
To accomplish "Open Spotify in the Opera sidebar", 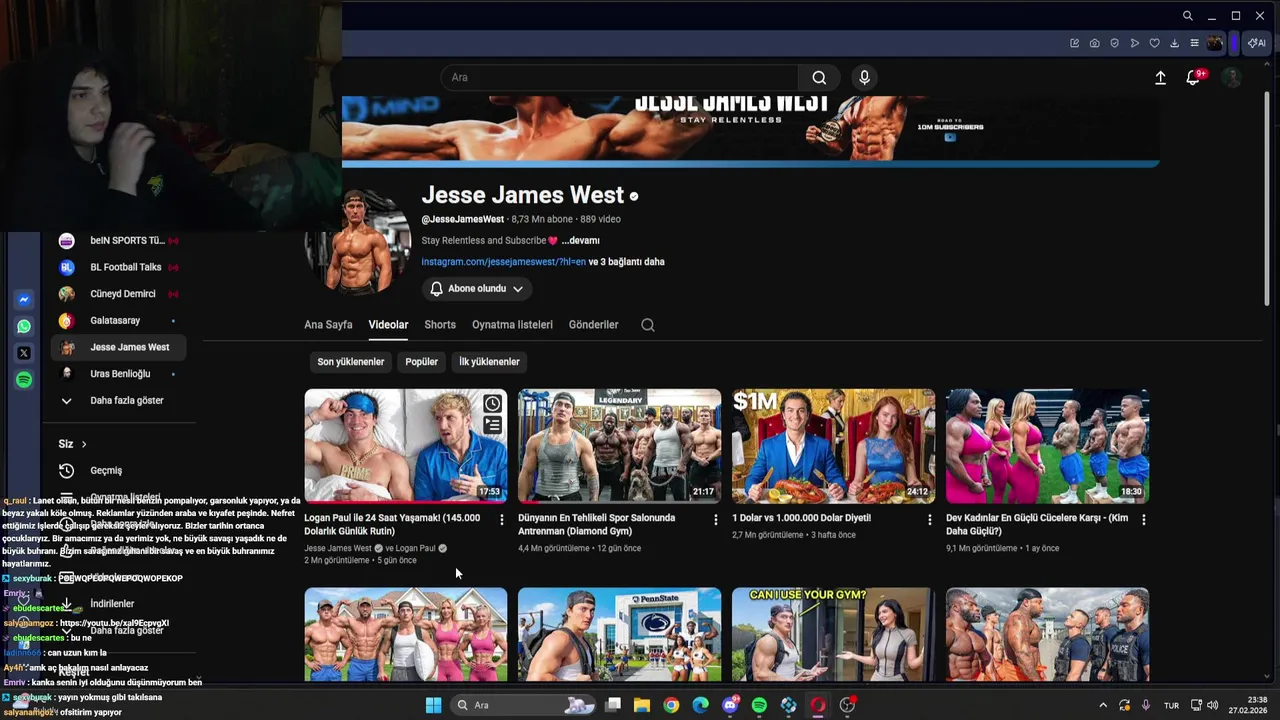I will pyautogui.click(x=24, y=380).
